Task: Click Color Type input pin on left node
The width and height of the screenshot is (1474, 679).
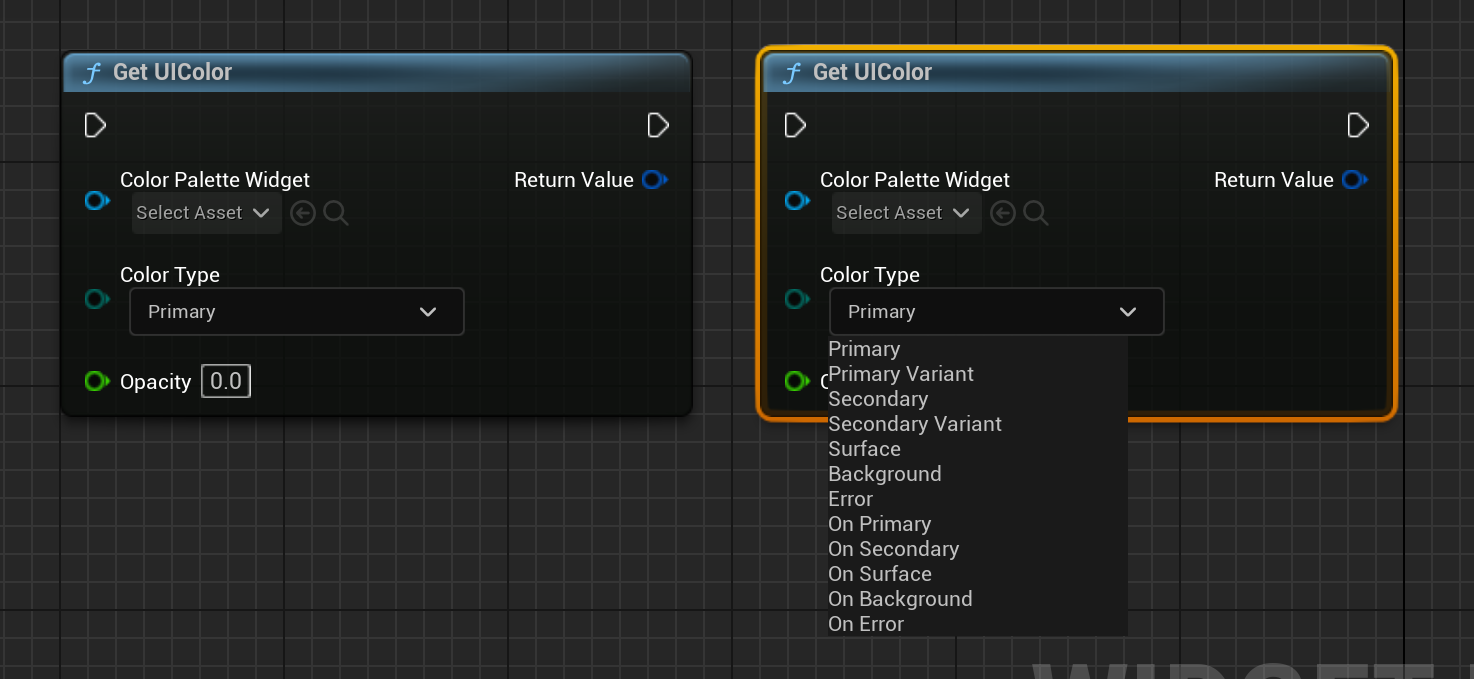Action: point(97,299)
